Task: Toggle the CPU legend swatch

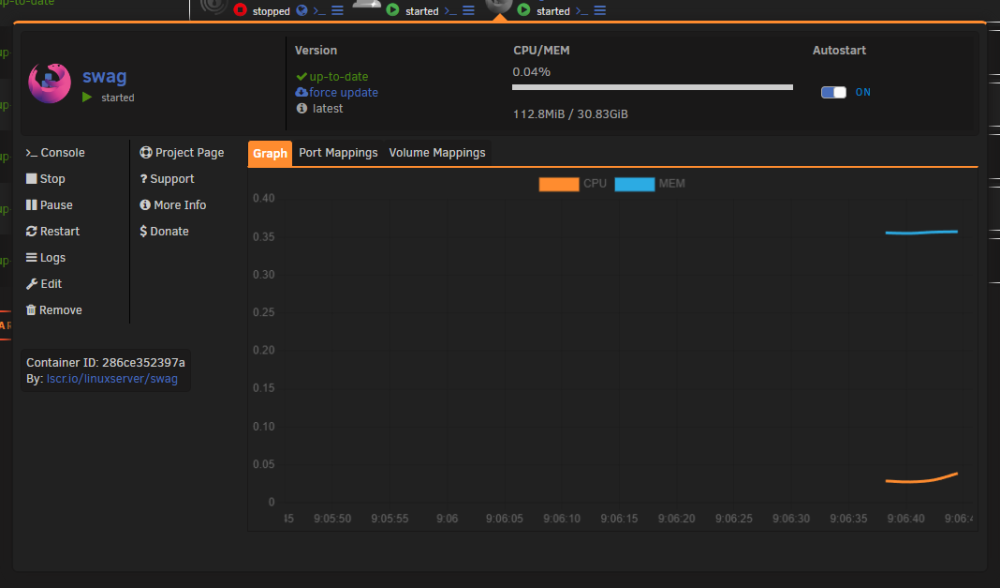Action: 559,184
